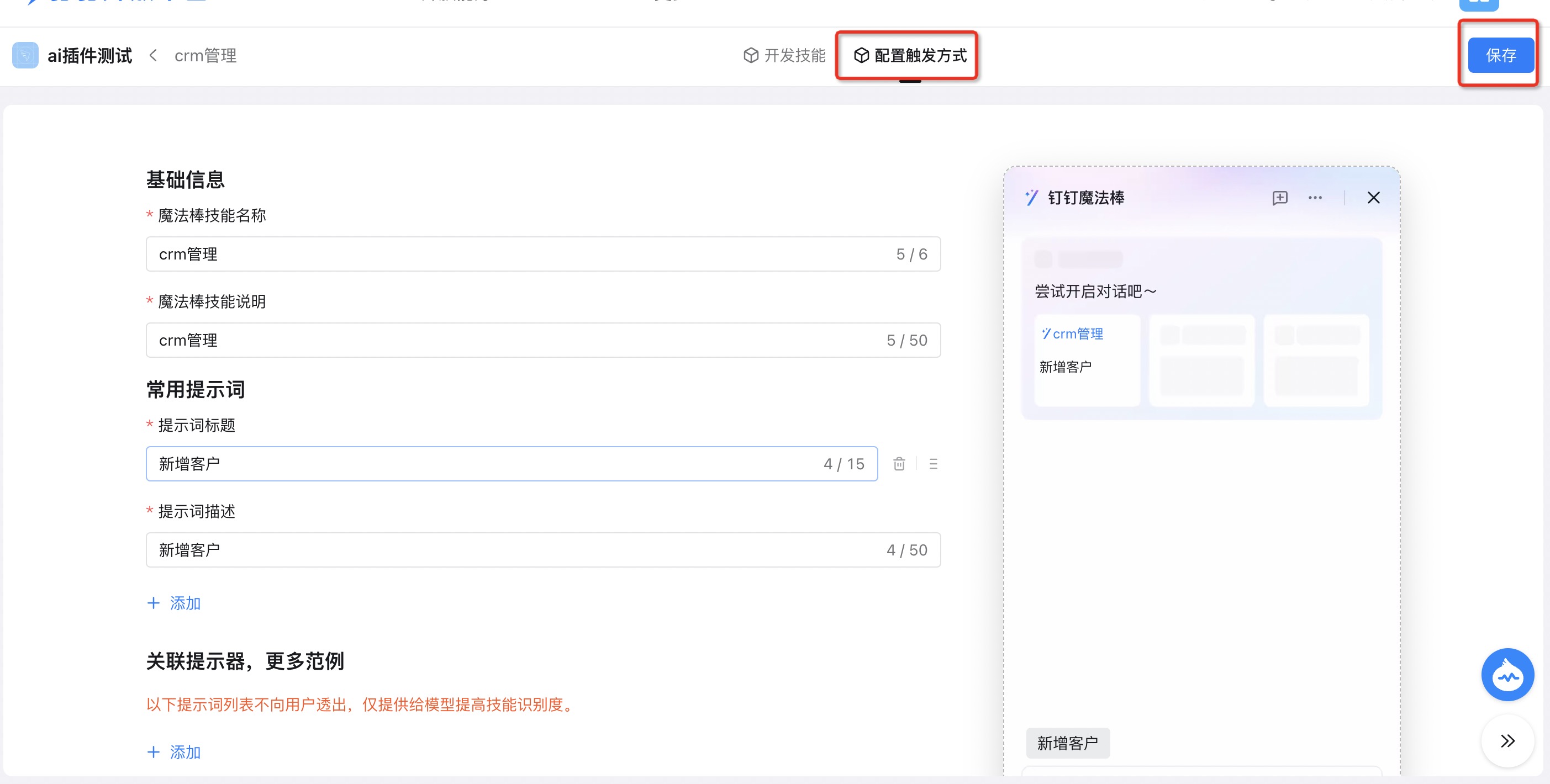The width and height of the screenshot is (1550, 784).
Task: Click the new conversation icon in 钉钉魔法棒
Action: pos(1280,198)
